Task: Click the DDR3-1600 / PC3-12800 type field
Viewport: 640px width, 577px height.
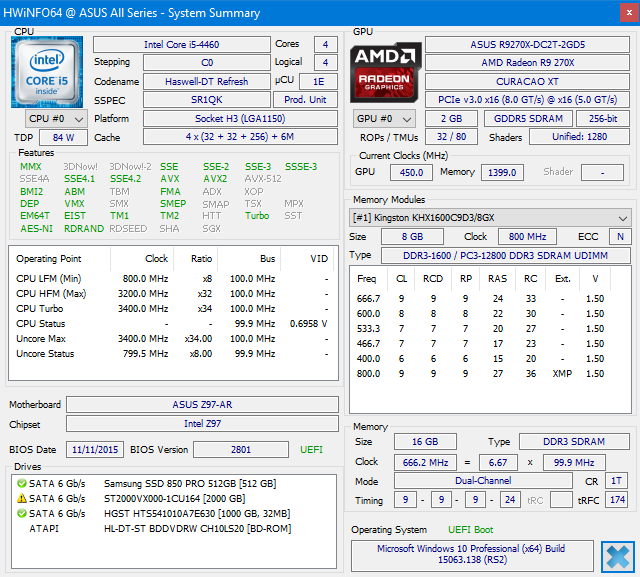Action: tap(506, 255)
